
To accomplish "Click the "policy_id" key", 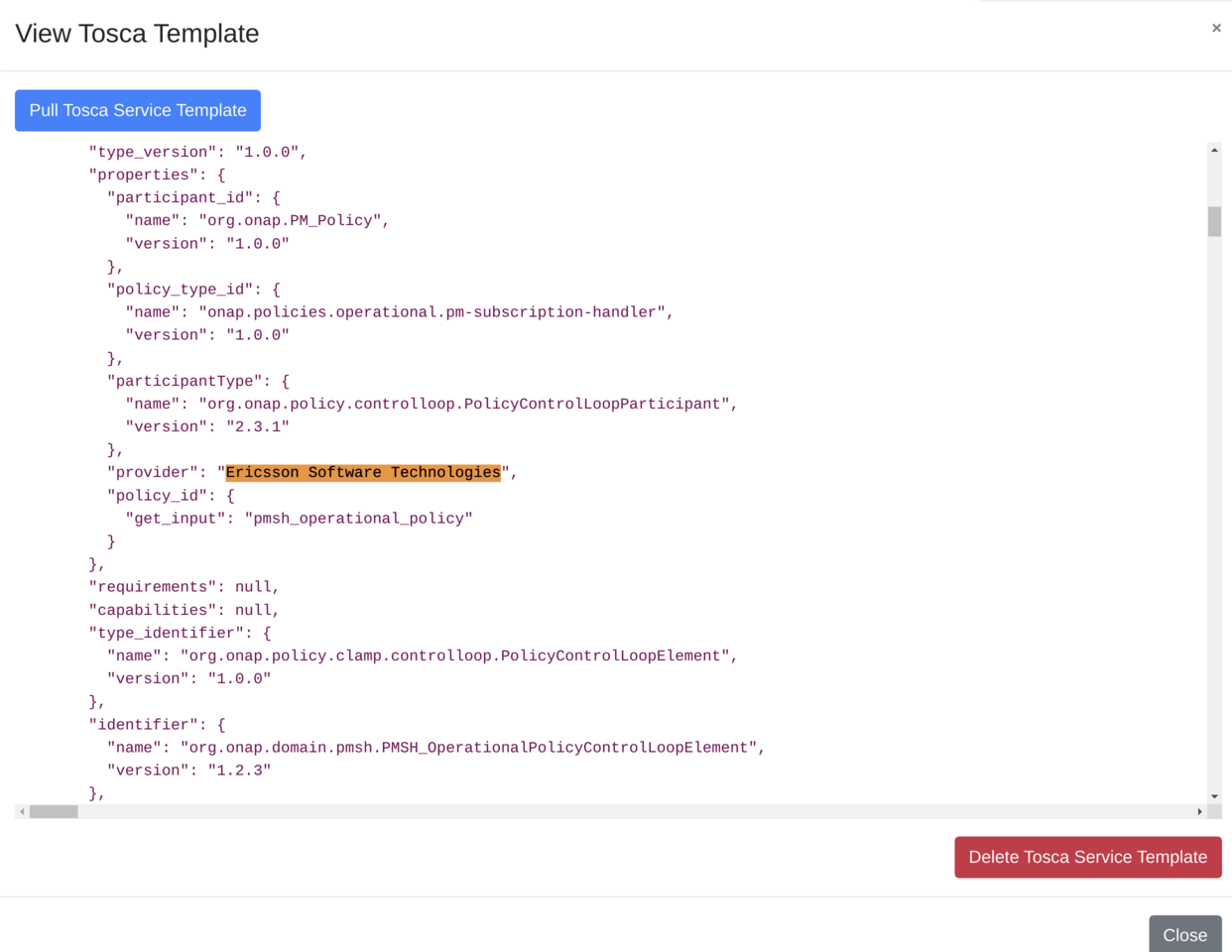I will tap(157, 495).
